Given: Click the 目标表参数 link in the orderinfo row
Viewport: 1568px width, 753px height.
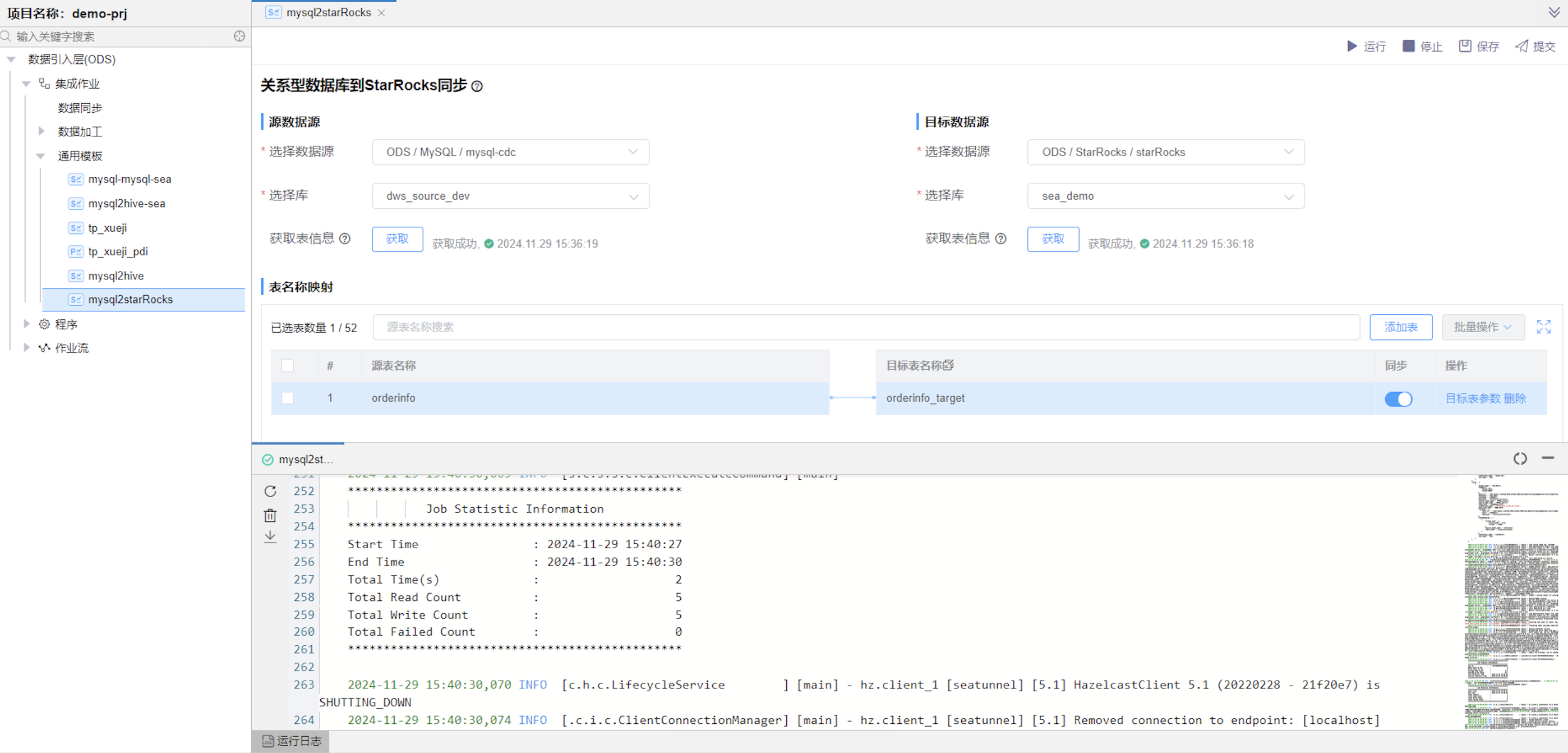Looking at the screenshot, I should pyautogui.click(x=1473, y=398).
